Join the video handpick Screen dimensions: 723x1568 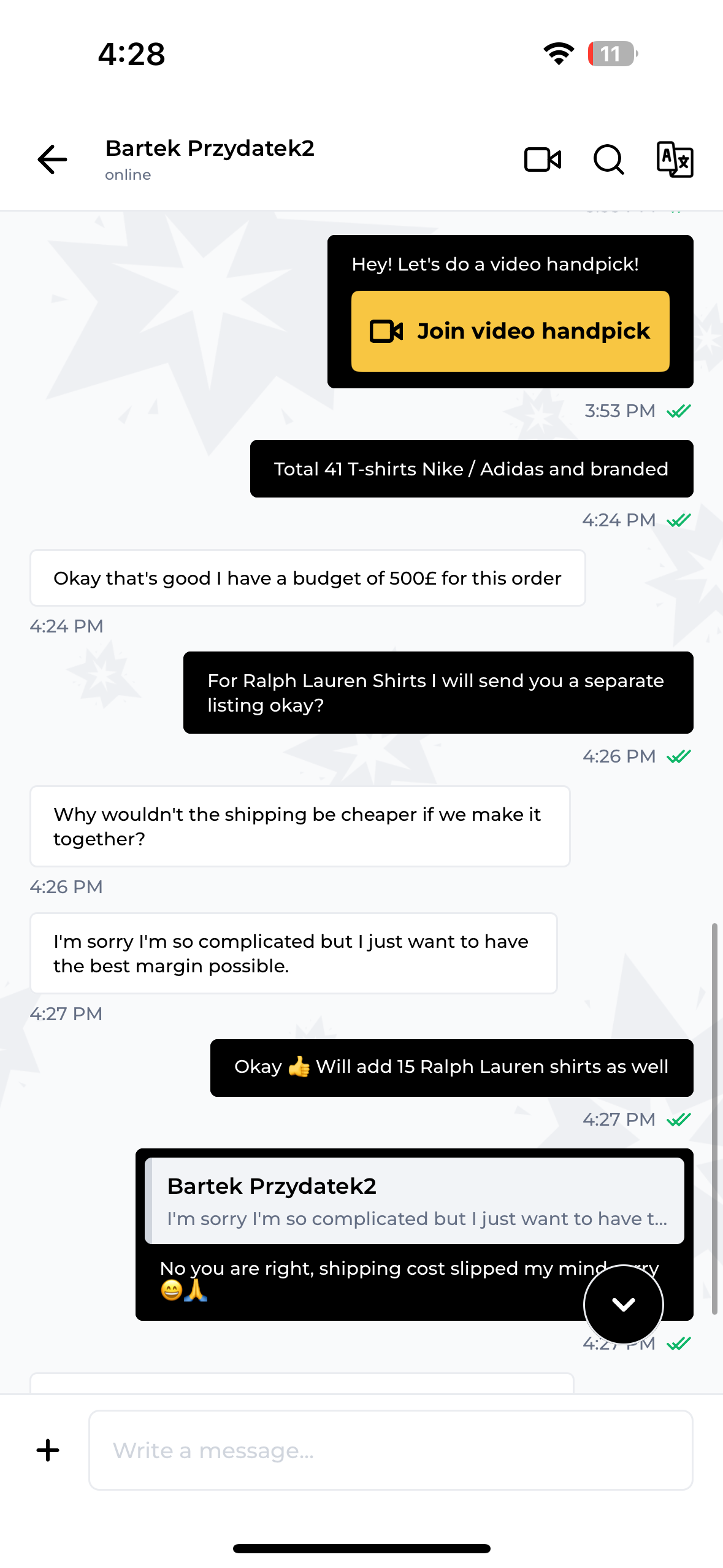point(510,331)
